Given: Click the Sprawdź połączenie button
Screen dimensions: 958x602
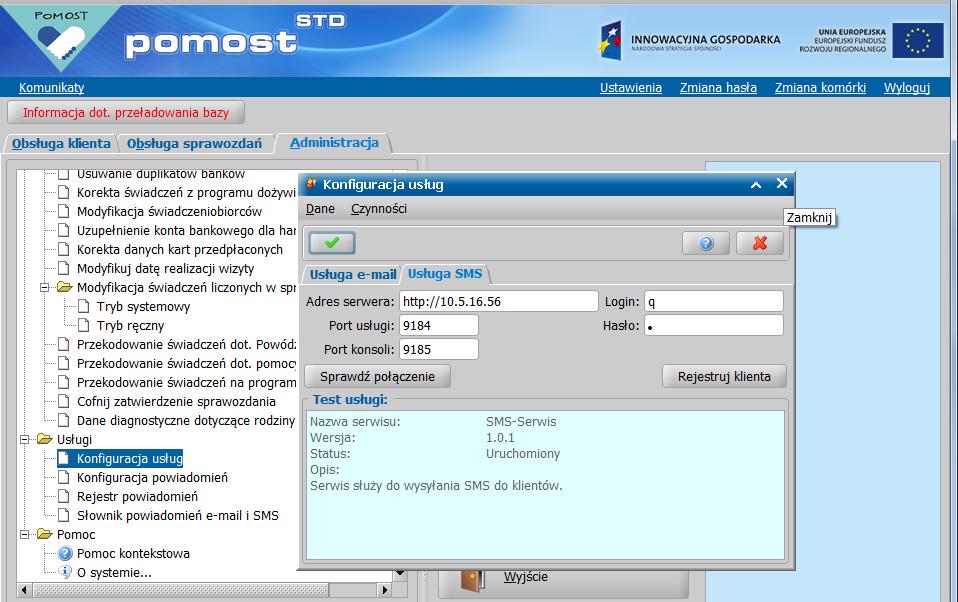Looking at the screenshot, I should (378, 376).
